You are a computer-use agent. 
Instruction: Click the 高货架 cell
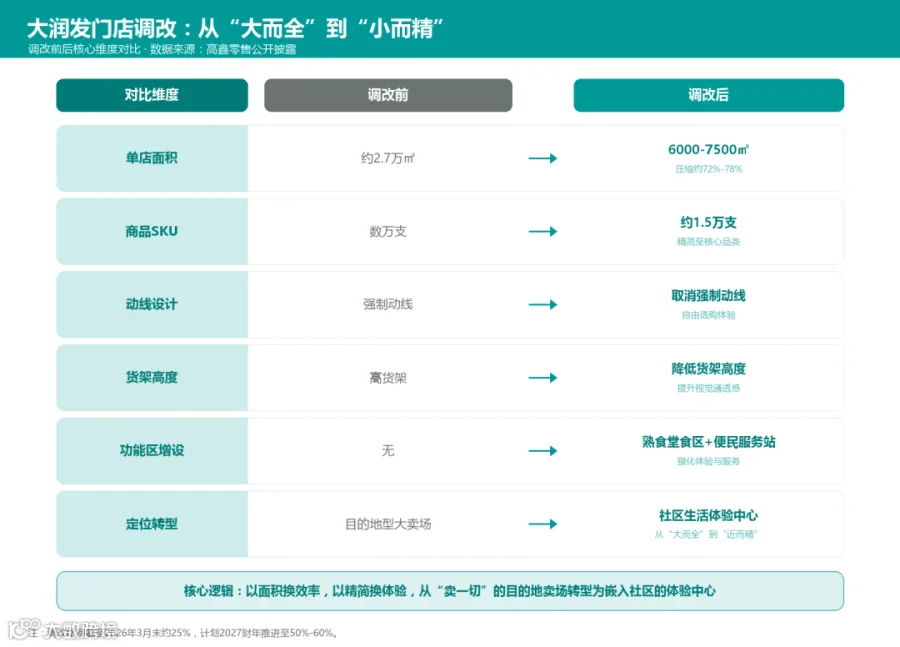tap(388, 378)
